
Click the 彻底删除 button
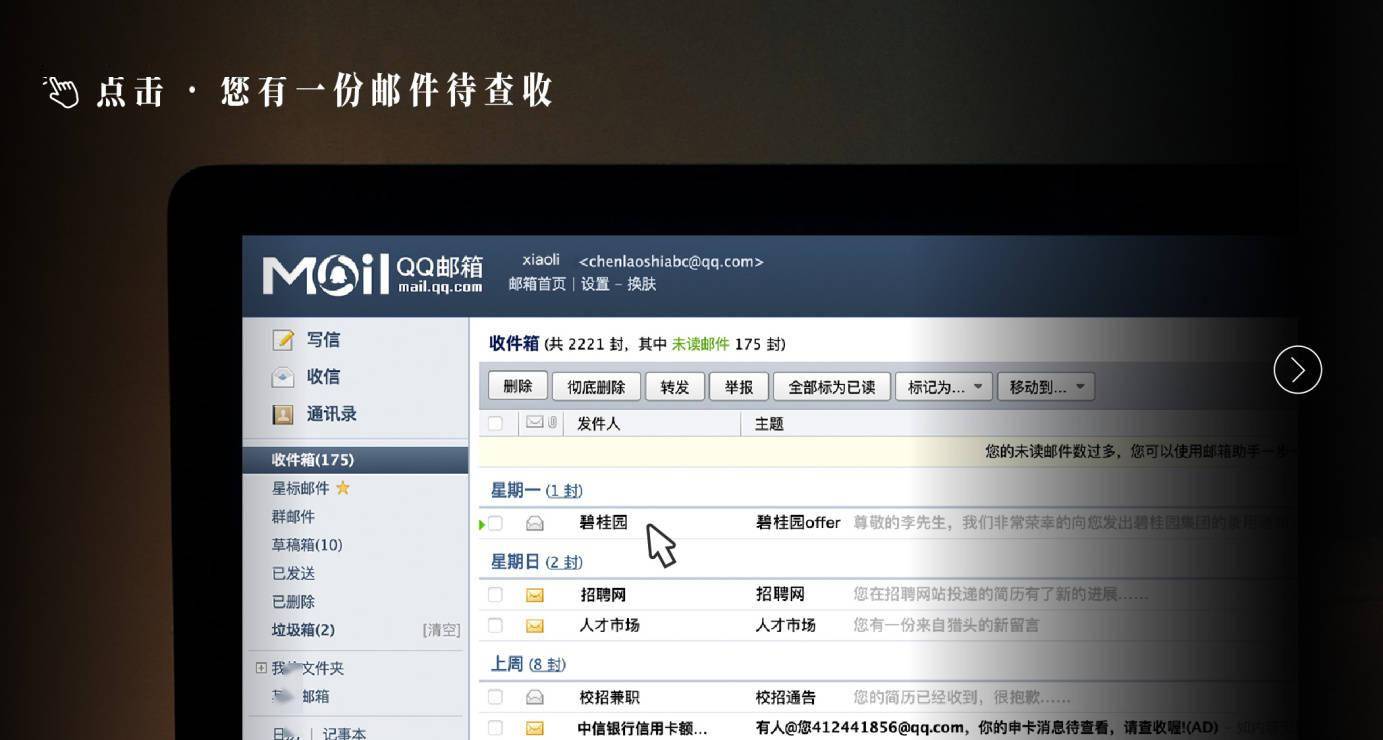[596, 387]
